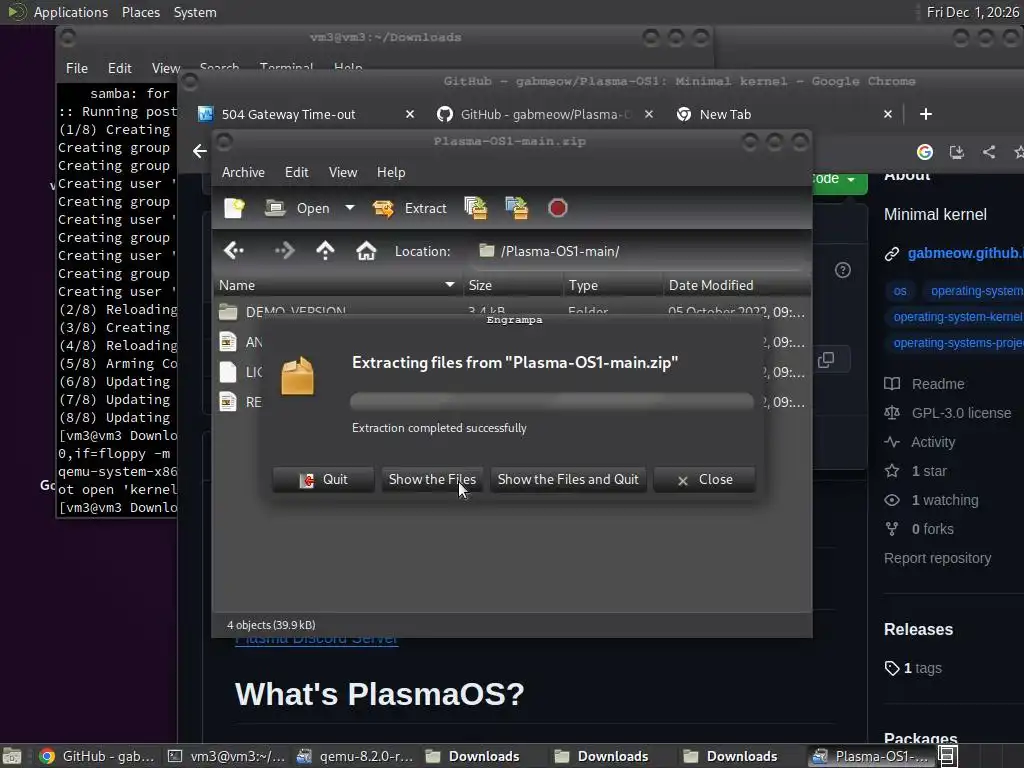This screenshot has width=1024, height=768.
Task: Click the copy icon on the GitHub page
Action: pyautogui.click(x=826, y=360)
